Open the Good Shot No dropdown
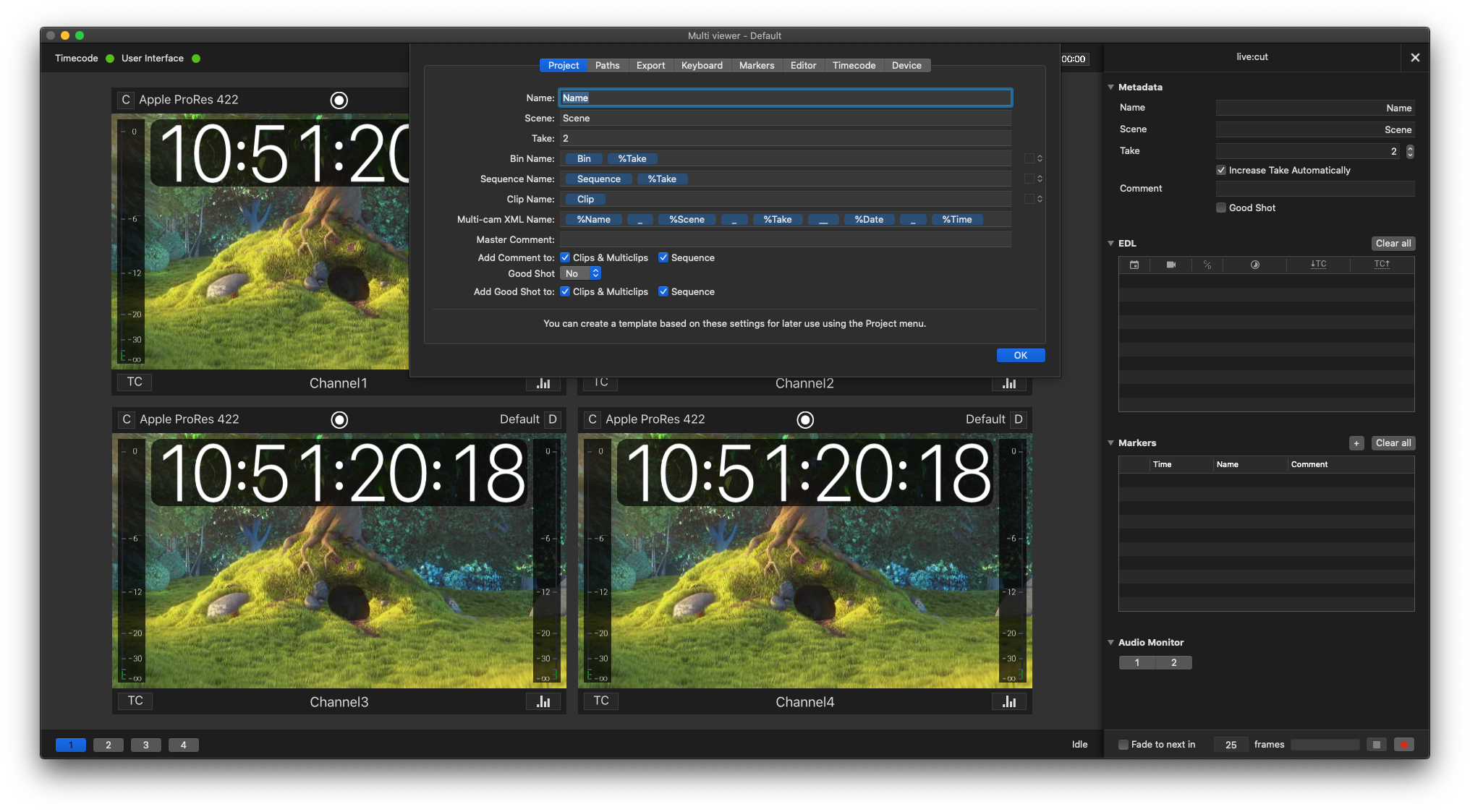Viewport: 1470px width, 812px height. click(x=581, y=273)
